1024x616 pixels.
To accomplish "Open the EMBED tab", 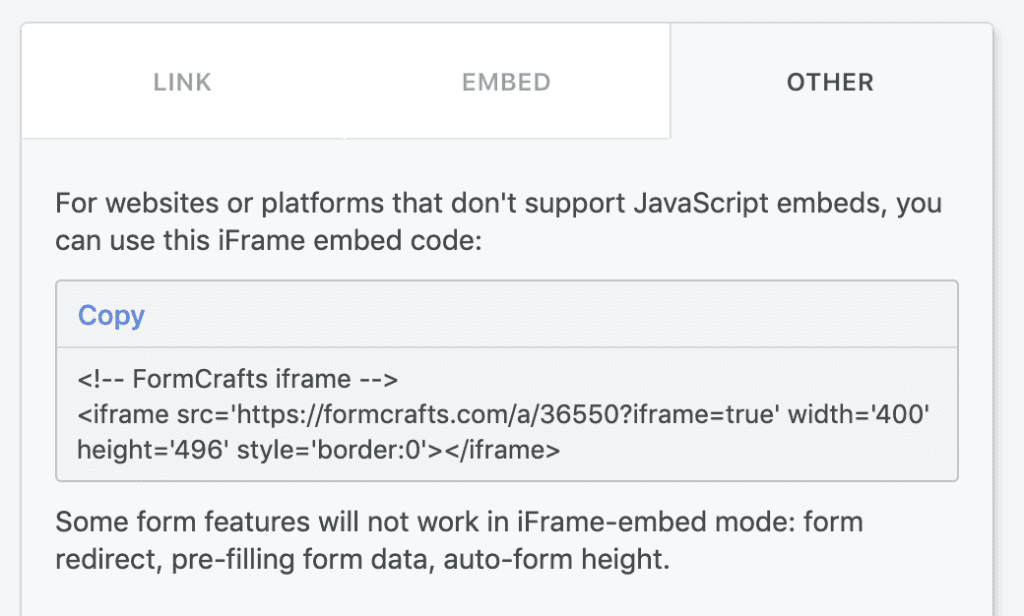I will [506, 82].
